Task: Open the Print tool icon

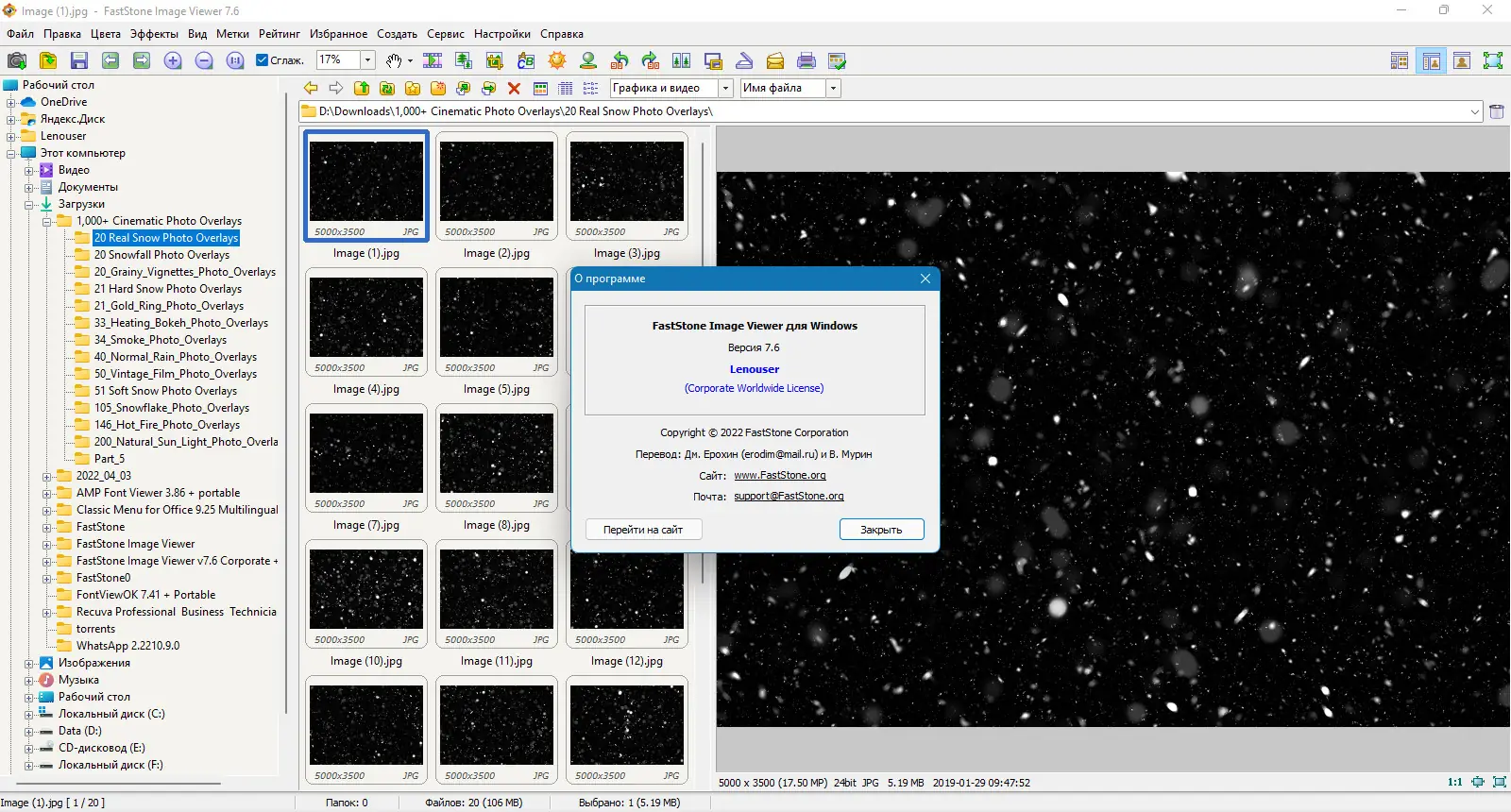Action: point(806,61)
